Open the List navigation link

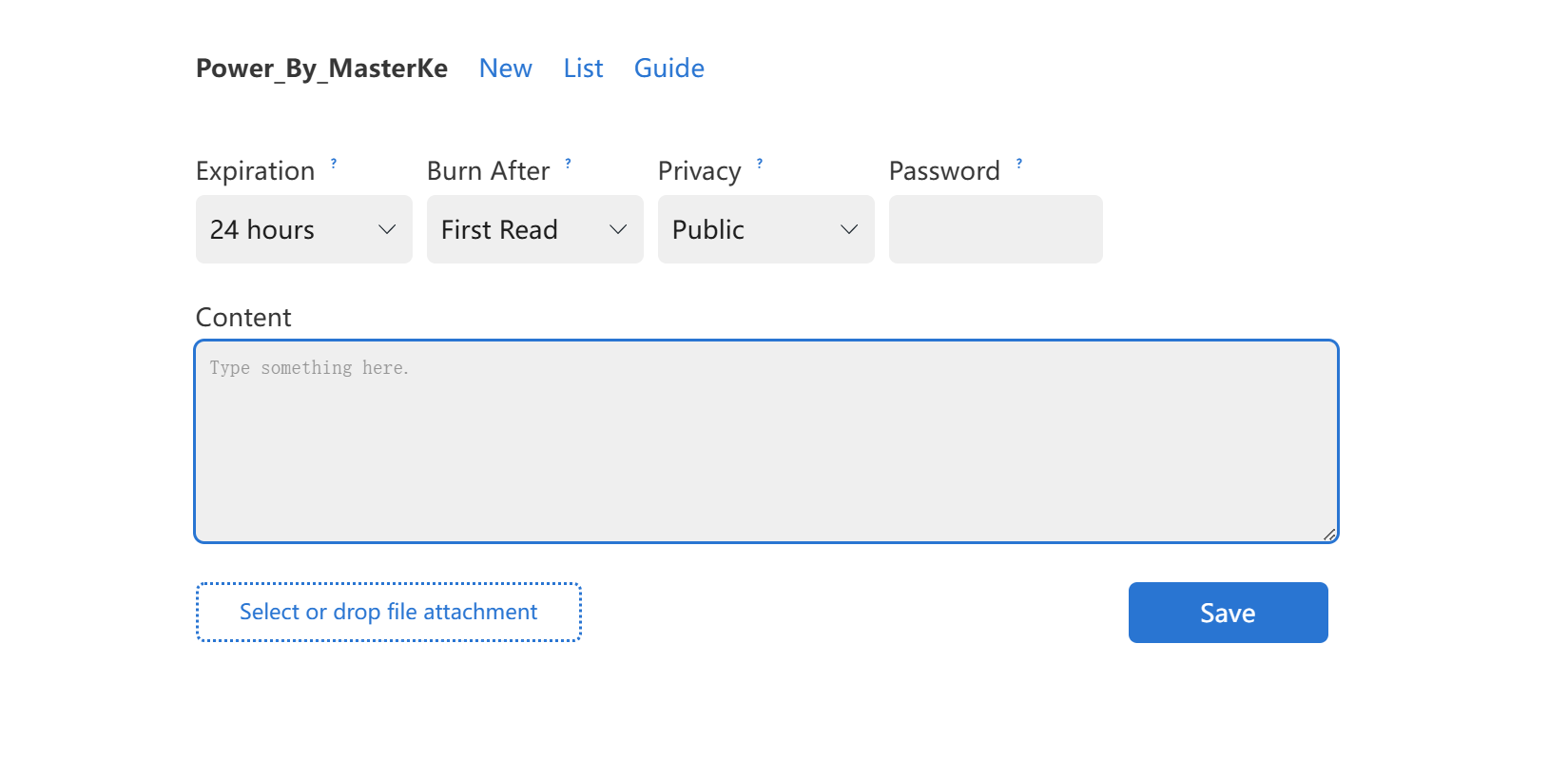(x=583, y=68)
